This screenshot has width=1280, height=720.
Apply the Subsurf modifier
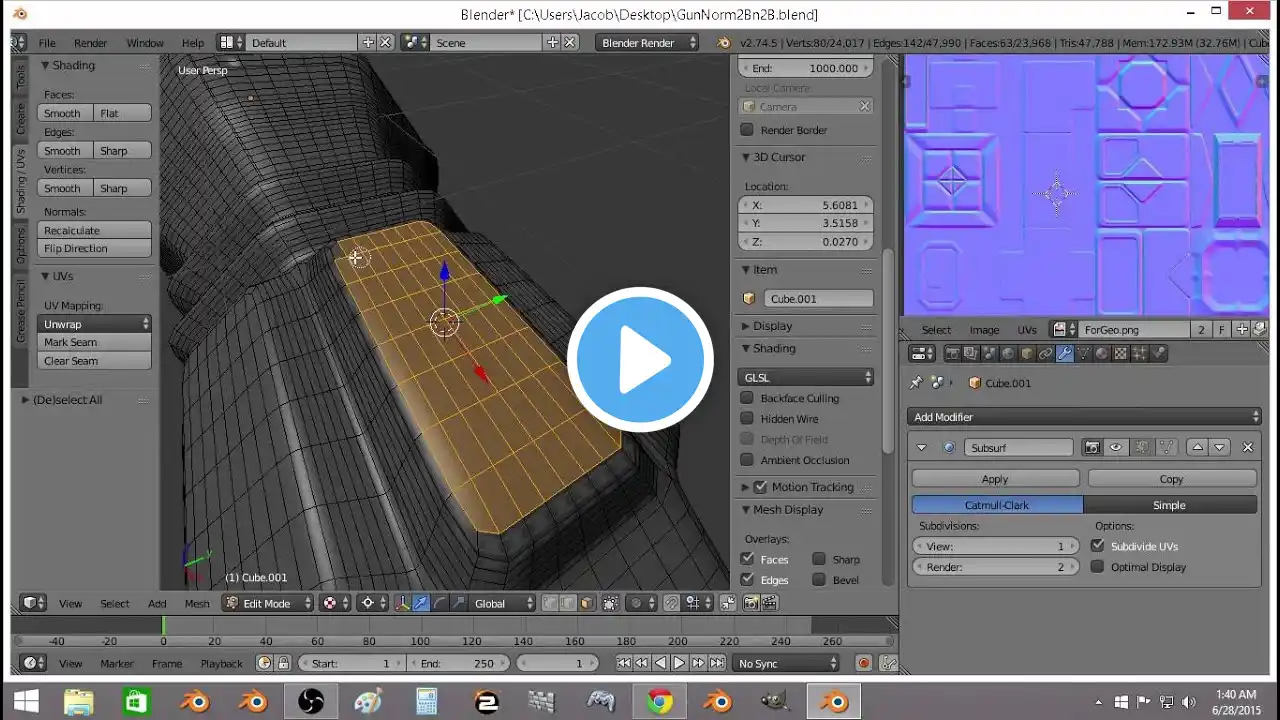click(995, 479)
